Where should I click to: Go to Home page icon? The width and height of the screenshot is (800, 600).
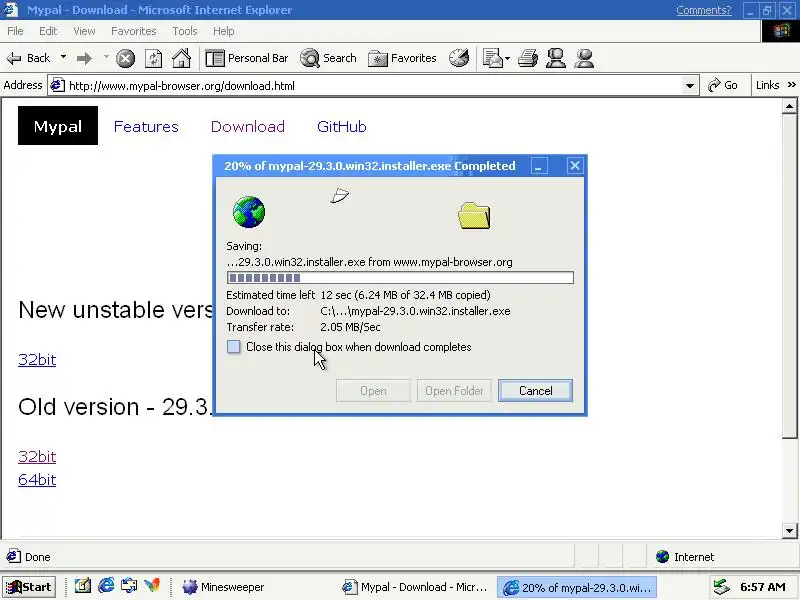pyautogui.click(x=181, y=58)
